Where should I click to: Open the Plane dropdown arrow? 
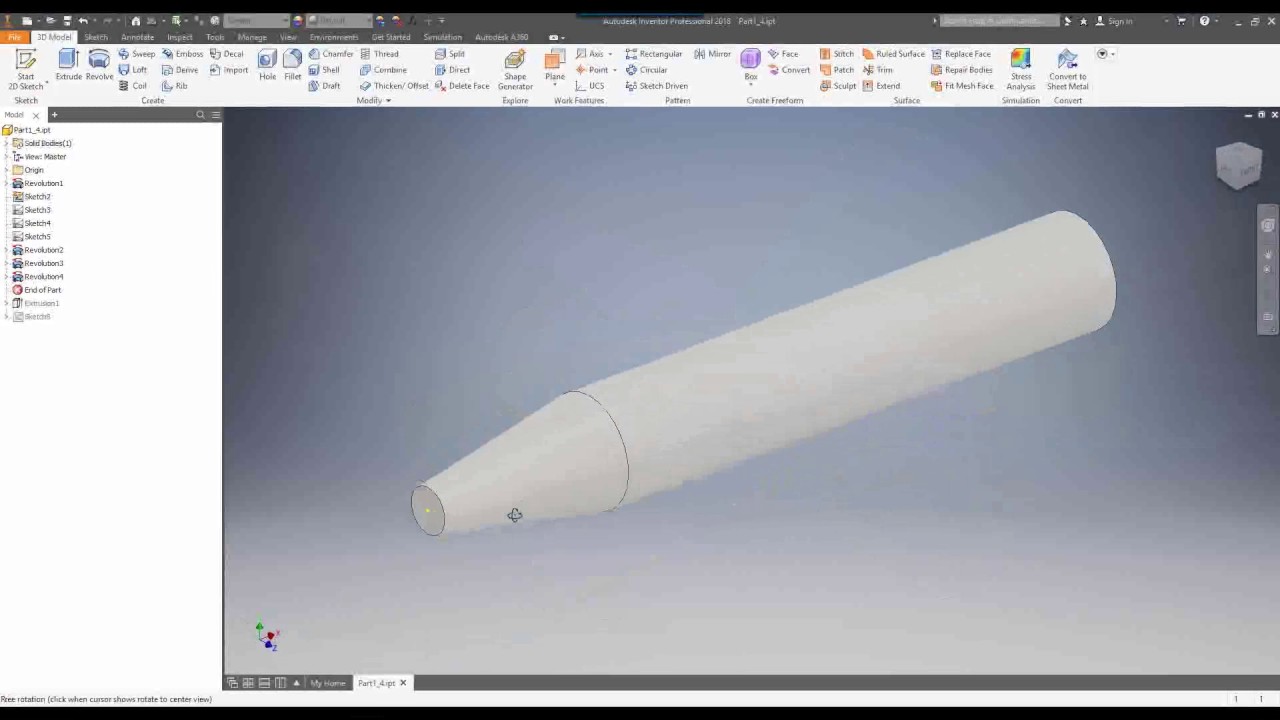click(555, 86)
